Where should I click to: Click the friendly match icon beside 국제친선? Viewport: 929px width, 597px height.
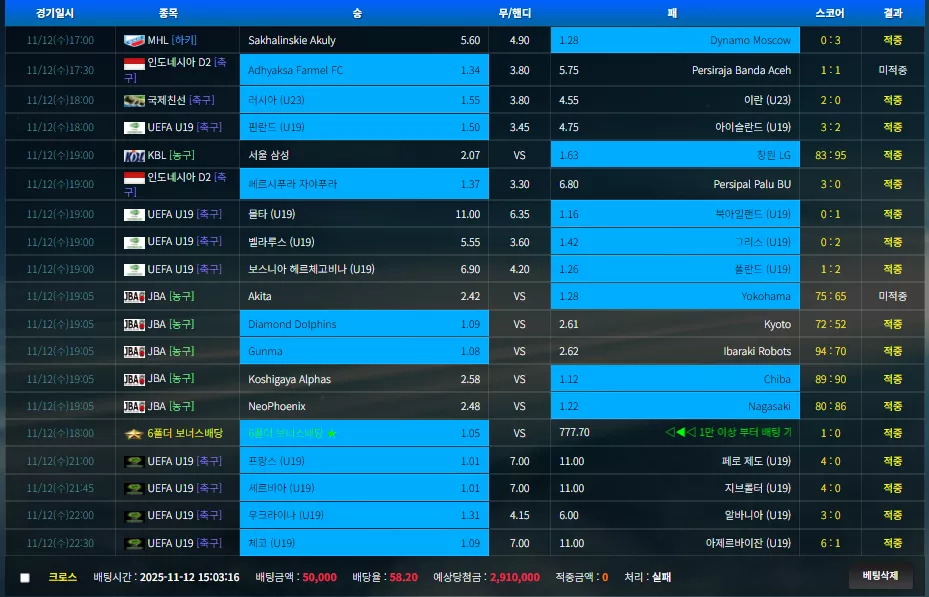pyautogui.click(x=134, y=101)
